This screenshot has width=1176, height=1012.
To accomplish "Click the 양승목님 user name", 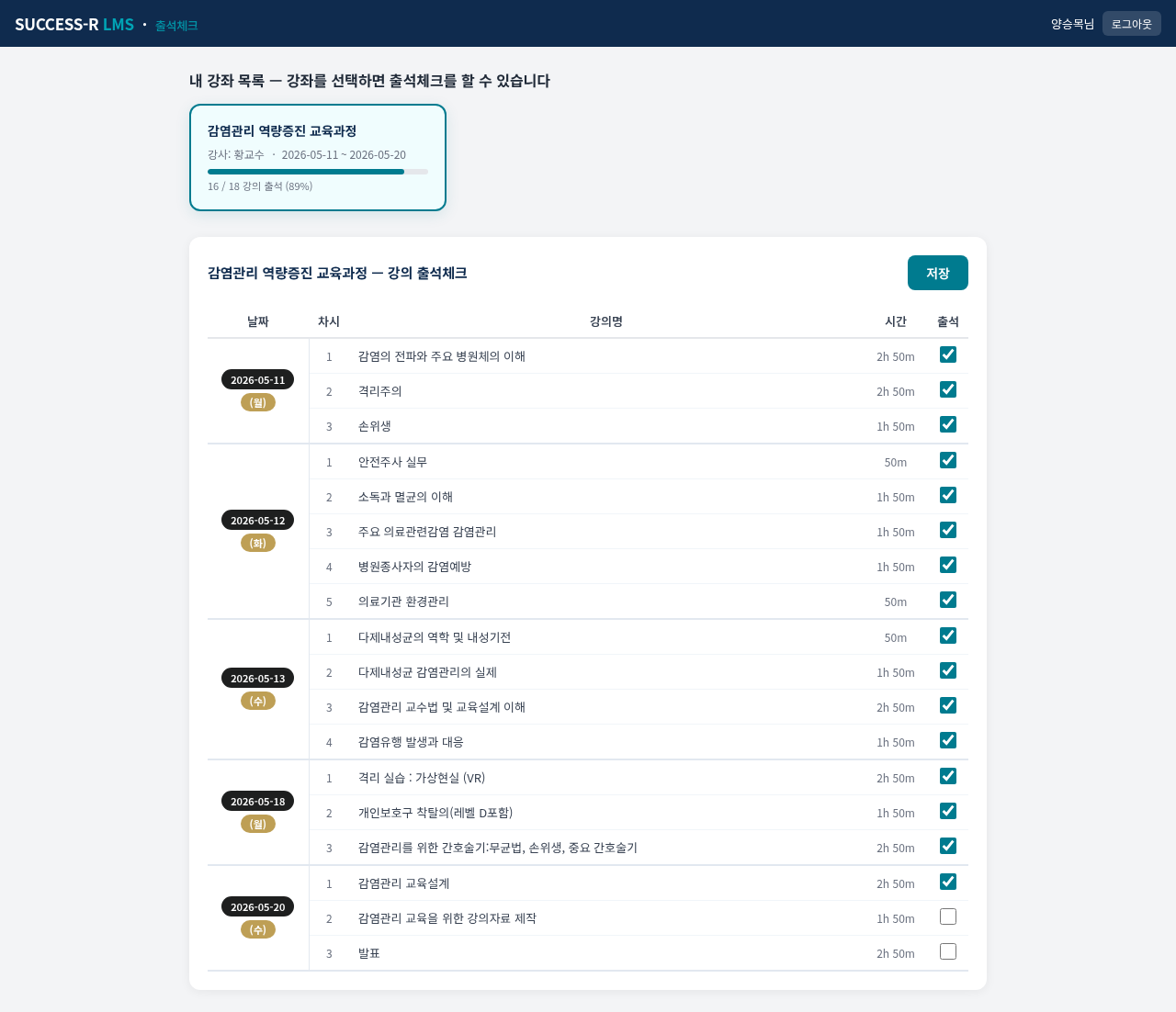I will click(x=1073, y=24).
